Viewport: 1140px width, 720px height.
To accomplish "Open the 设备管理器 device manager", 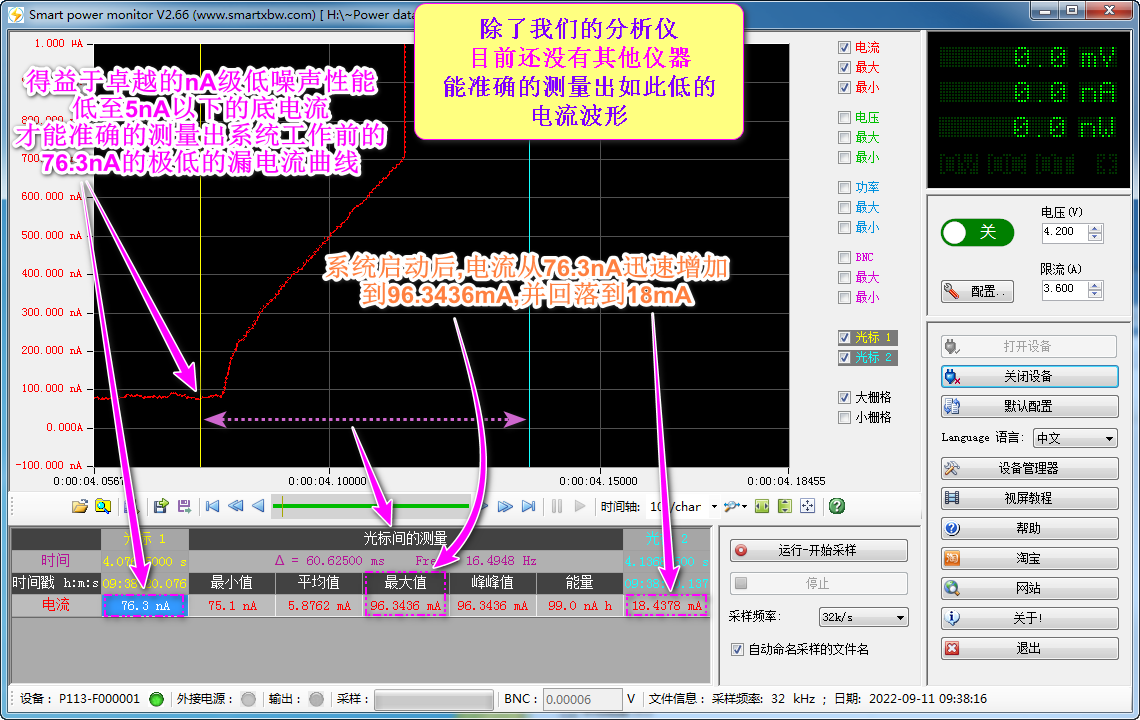I will point(1029,468).
